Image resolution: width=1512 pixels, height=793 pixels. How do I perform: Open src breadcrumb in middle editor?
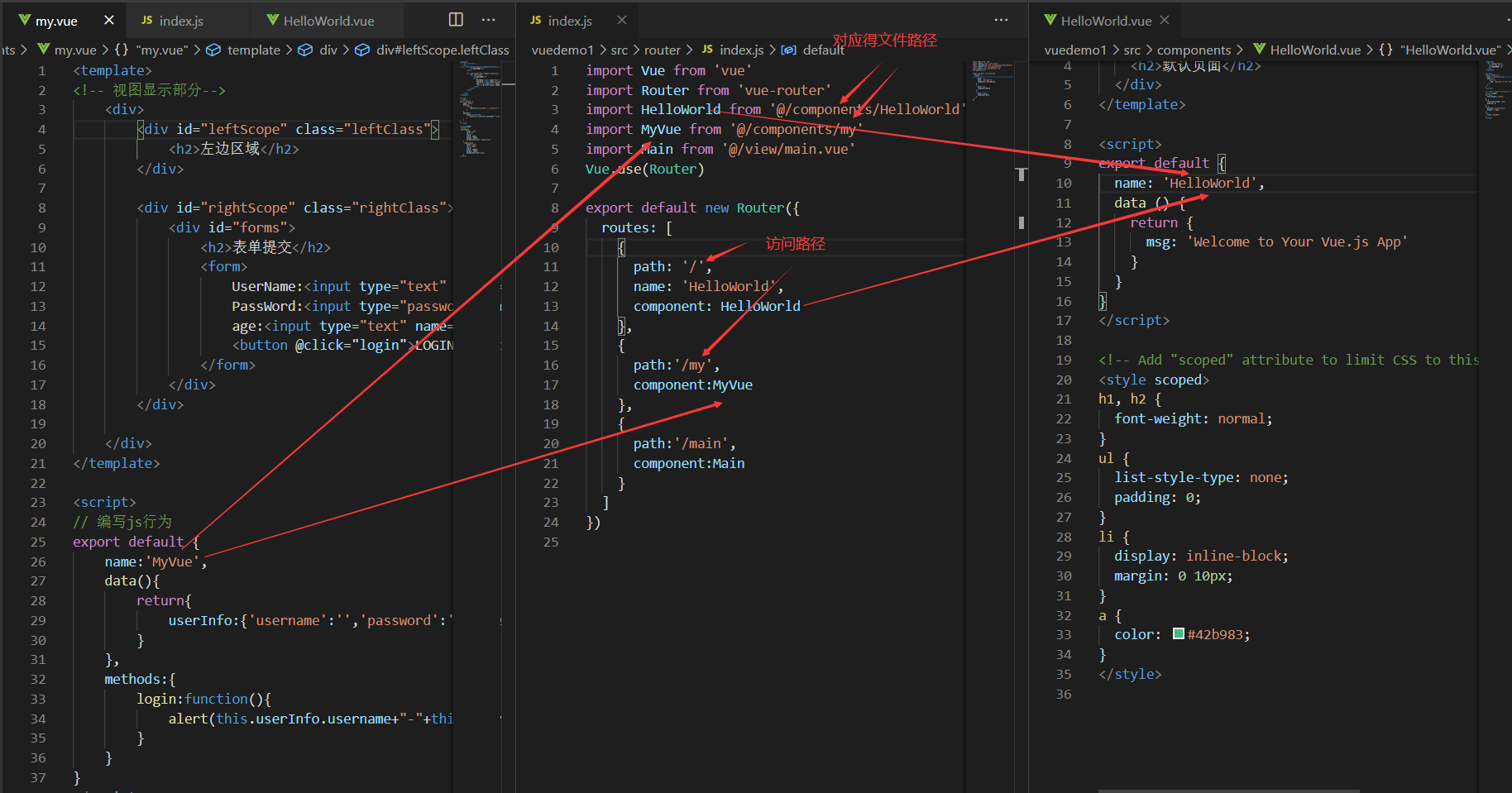click(x=619, y=50)
